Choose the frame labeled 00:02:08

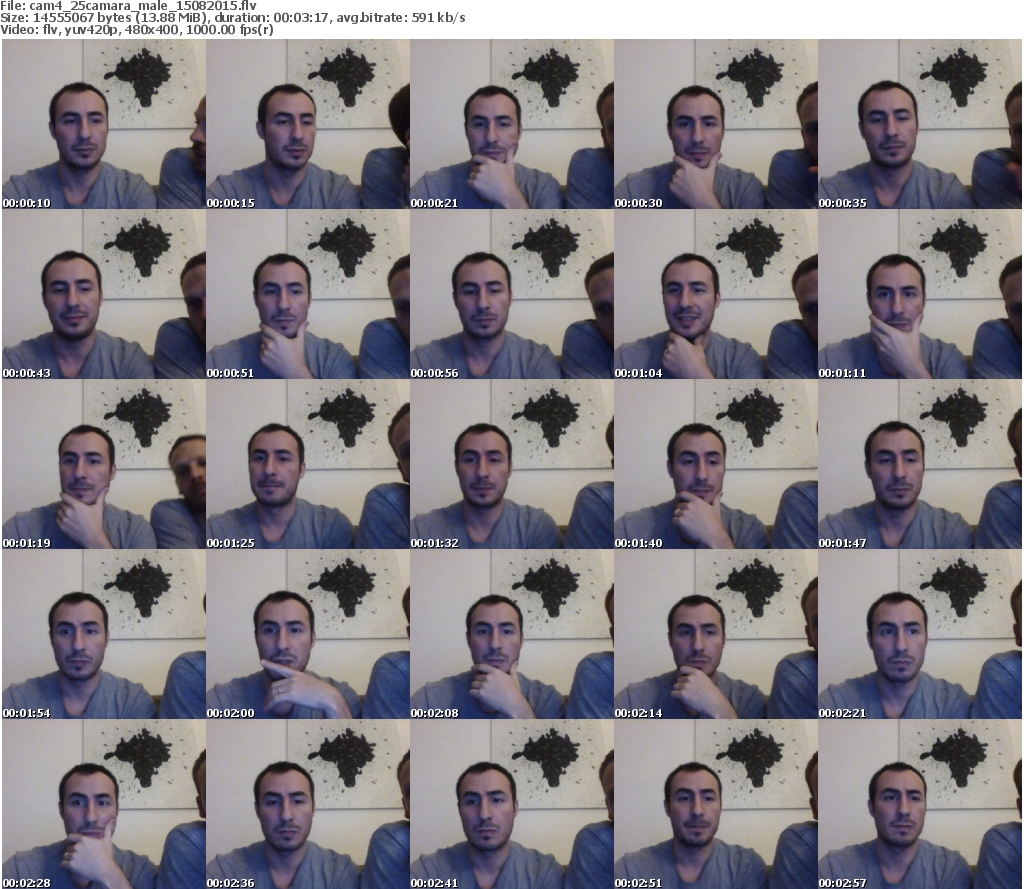[x=512, y=634]
